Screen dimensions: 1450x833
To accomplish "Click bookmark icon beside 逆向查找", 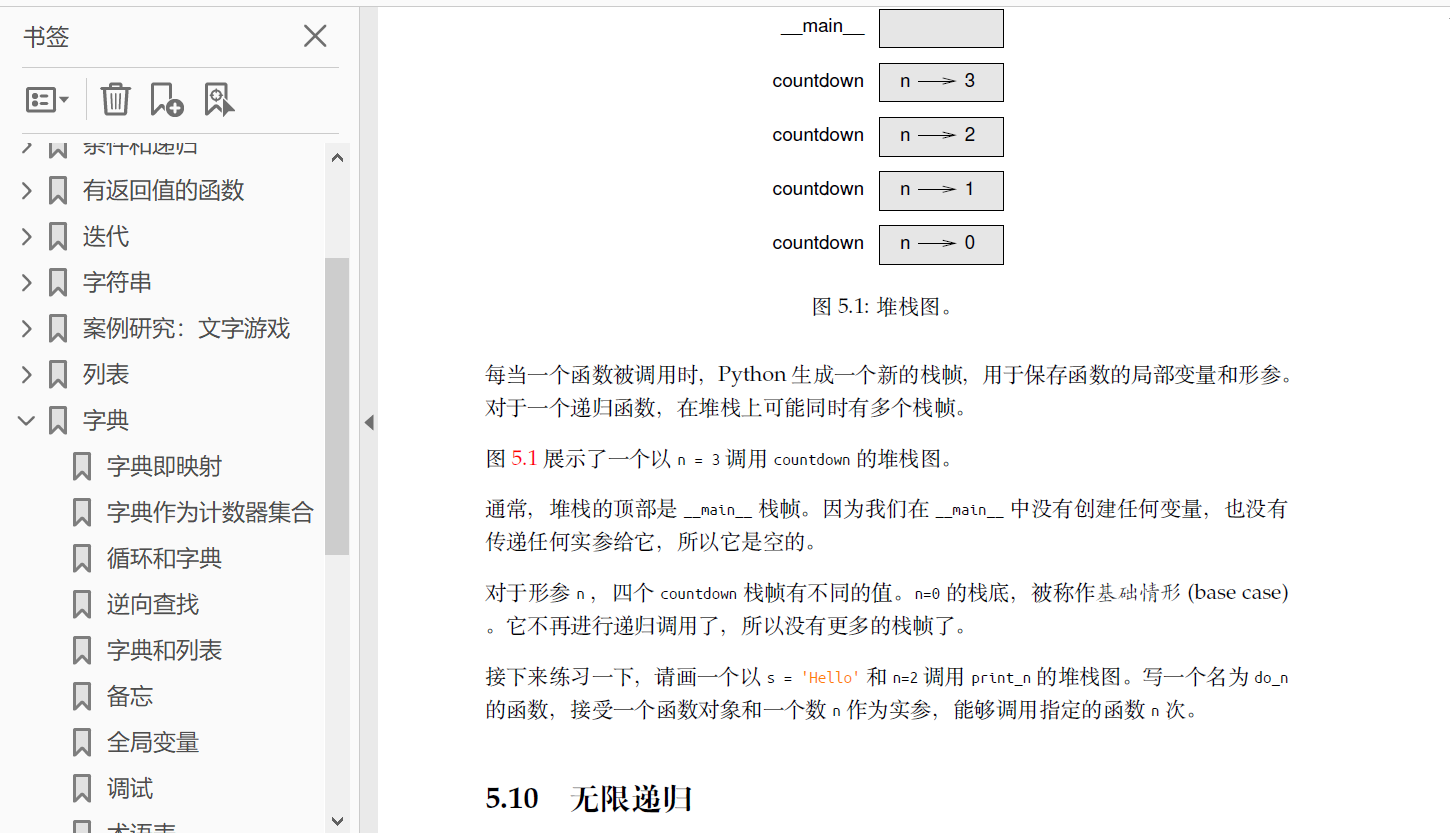I will point(82,604).
